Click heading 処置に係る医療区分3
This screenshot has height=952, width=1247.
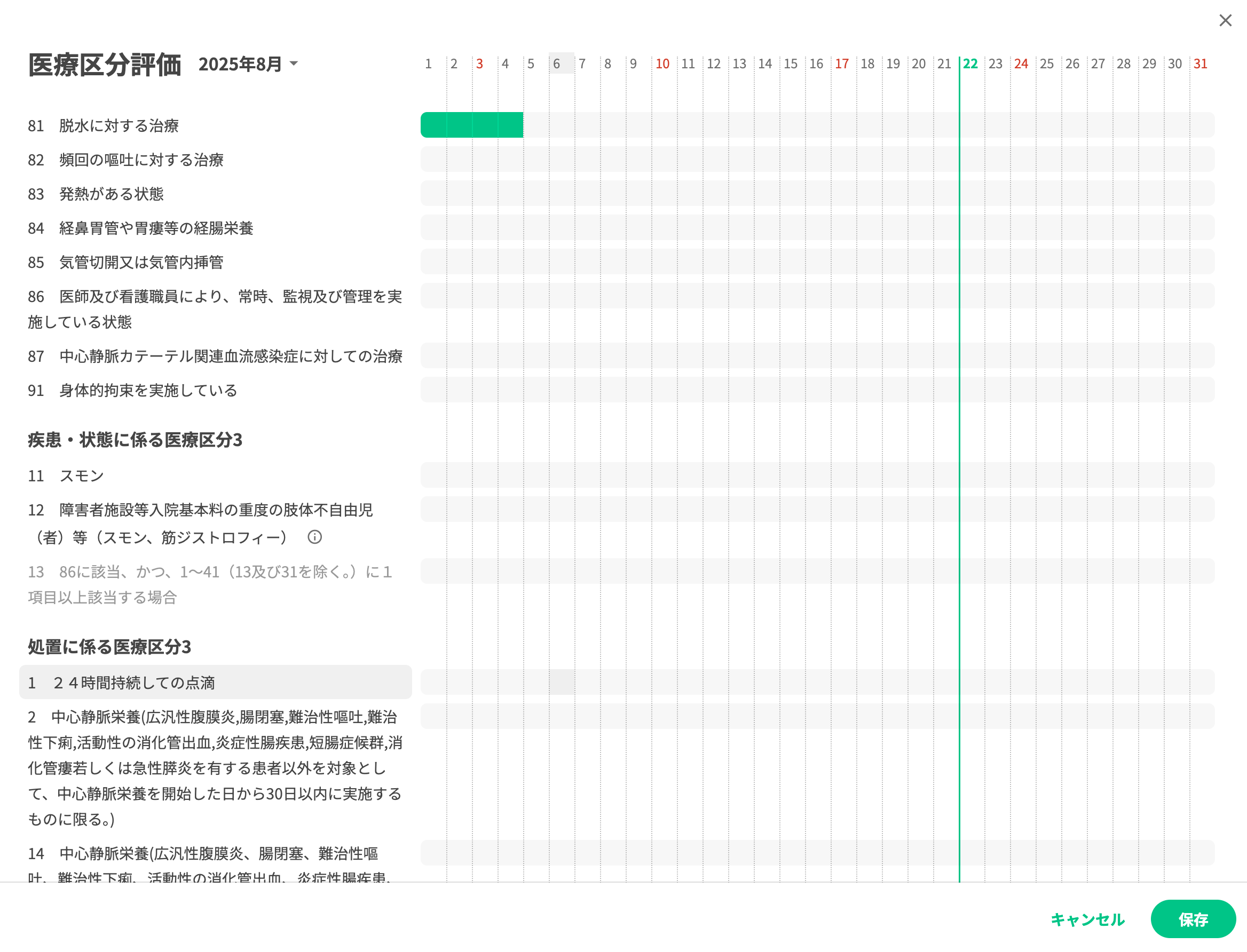(109, 646)
